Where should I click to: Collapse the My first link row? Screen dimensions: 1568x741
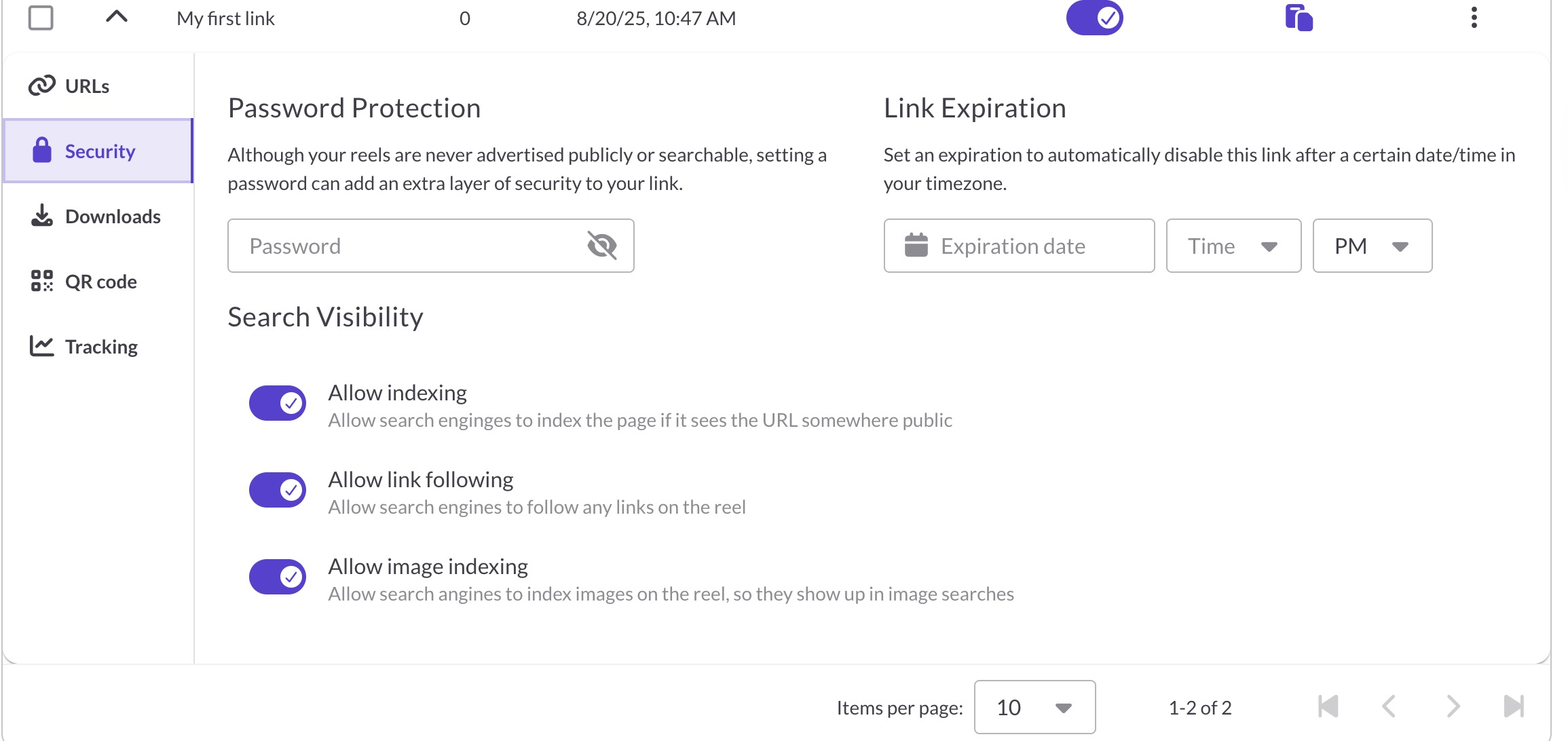(117, 18)
